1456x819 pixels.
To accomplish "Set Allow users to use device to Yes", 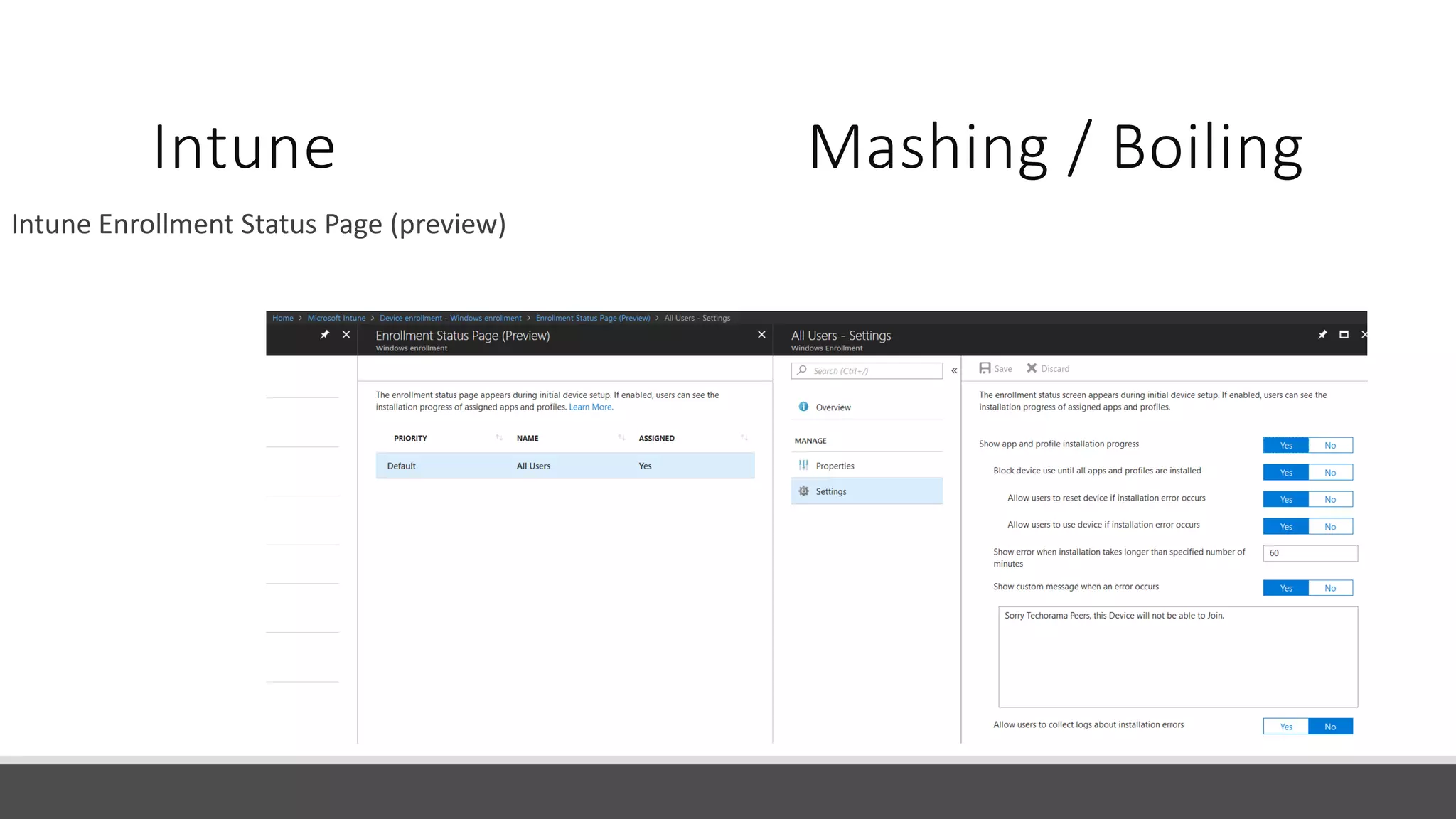I will tap(1285, 526).
